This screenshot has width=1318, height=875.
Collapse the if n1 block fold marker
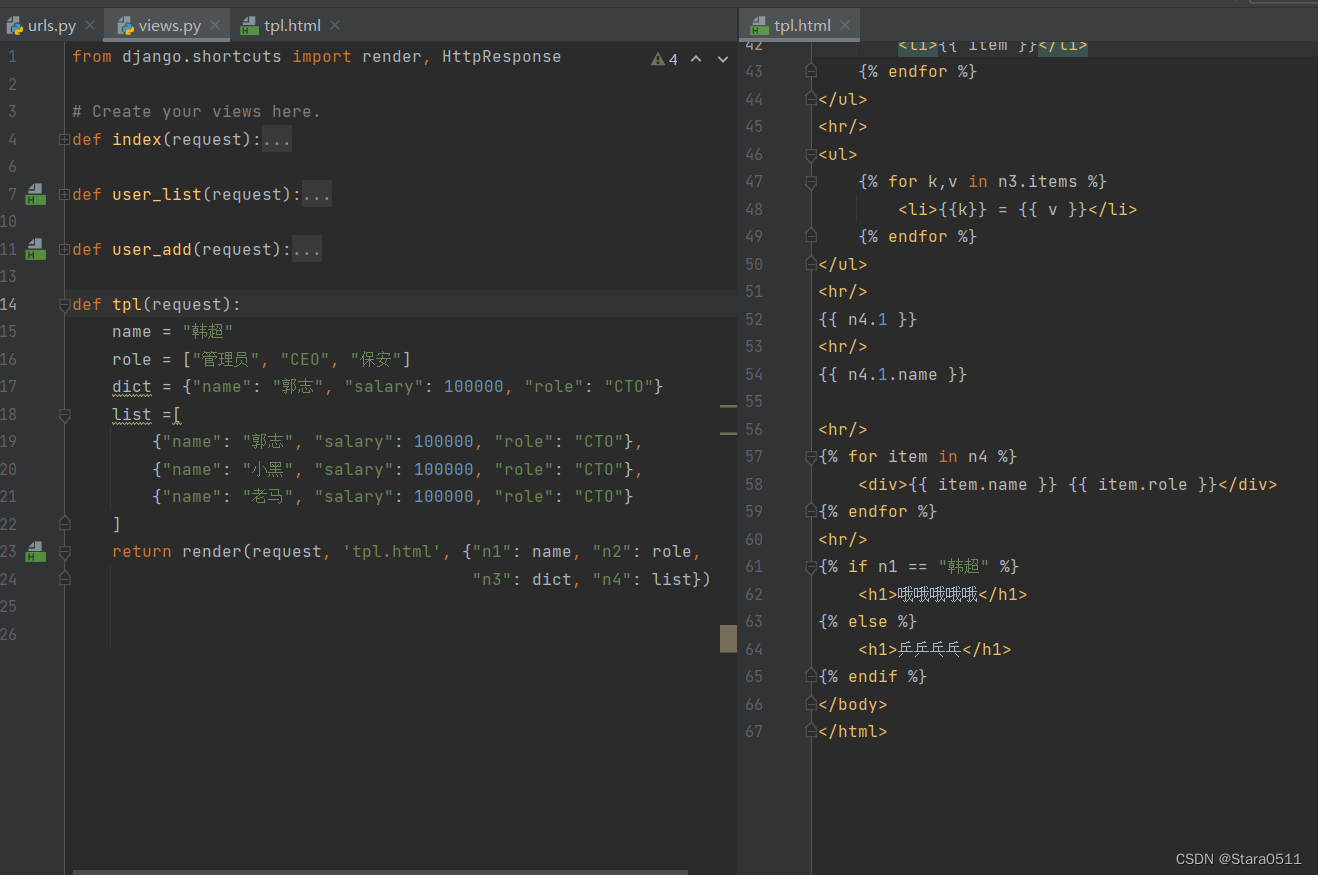(812, 566)
